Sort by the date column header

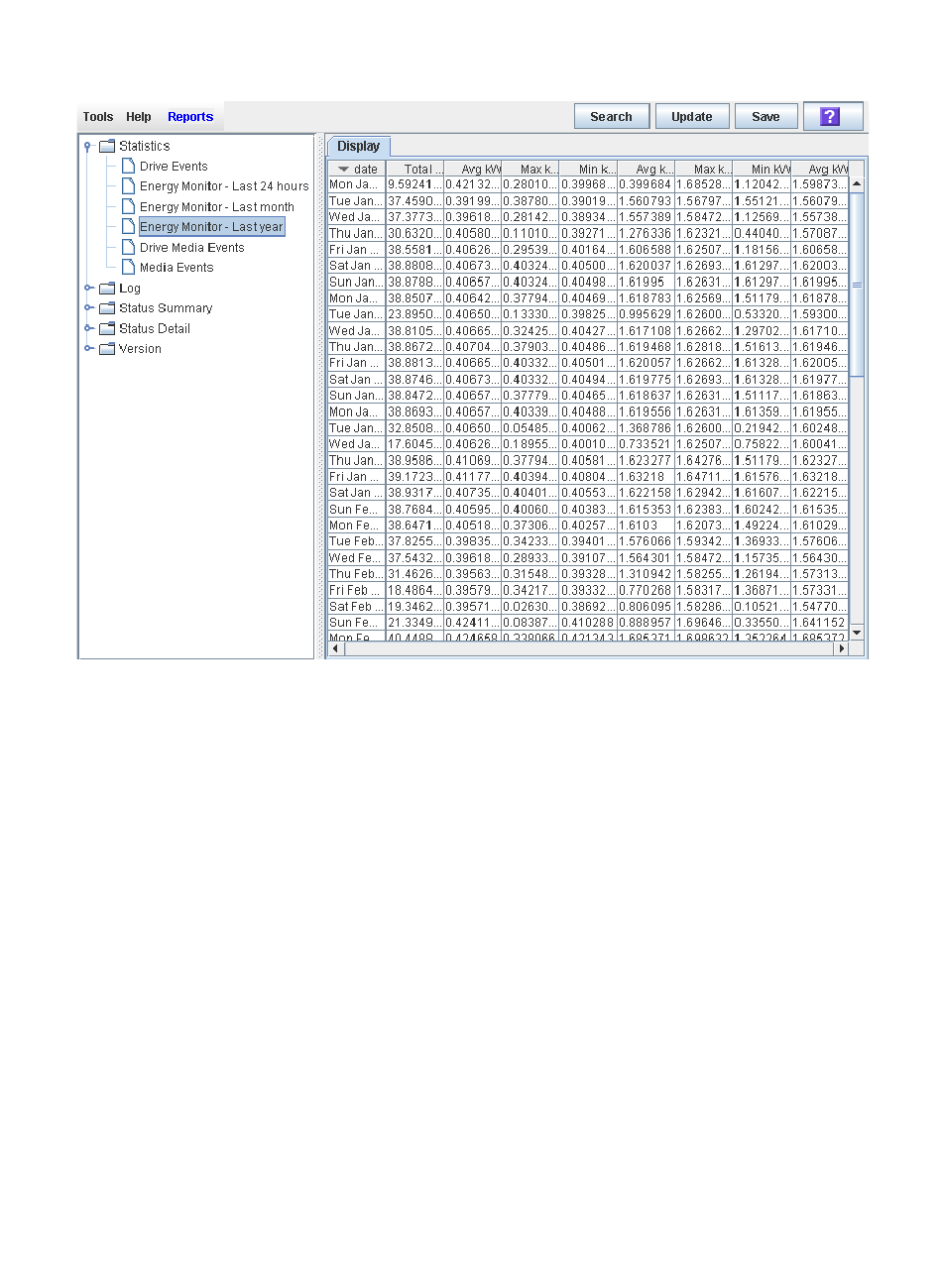tap(357, 170)
